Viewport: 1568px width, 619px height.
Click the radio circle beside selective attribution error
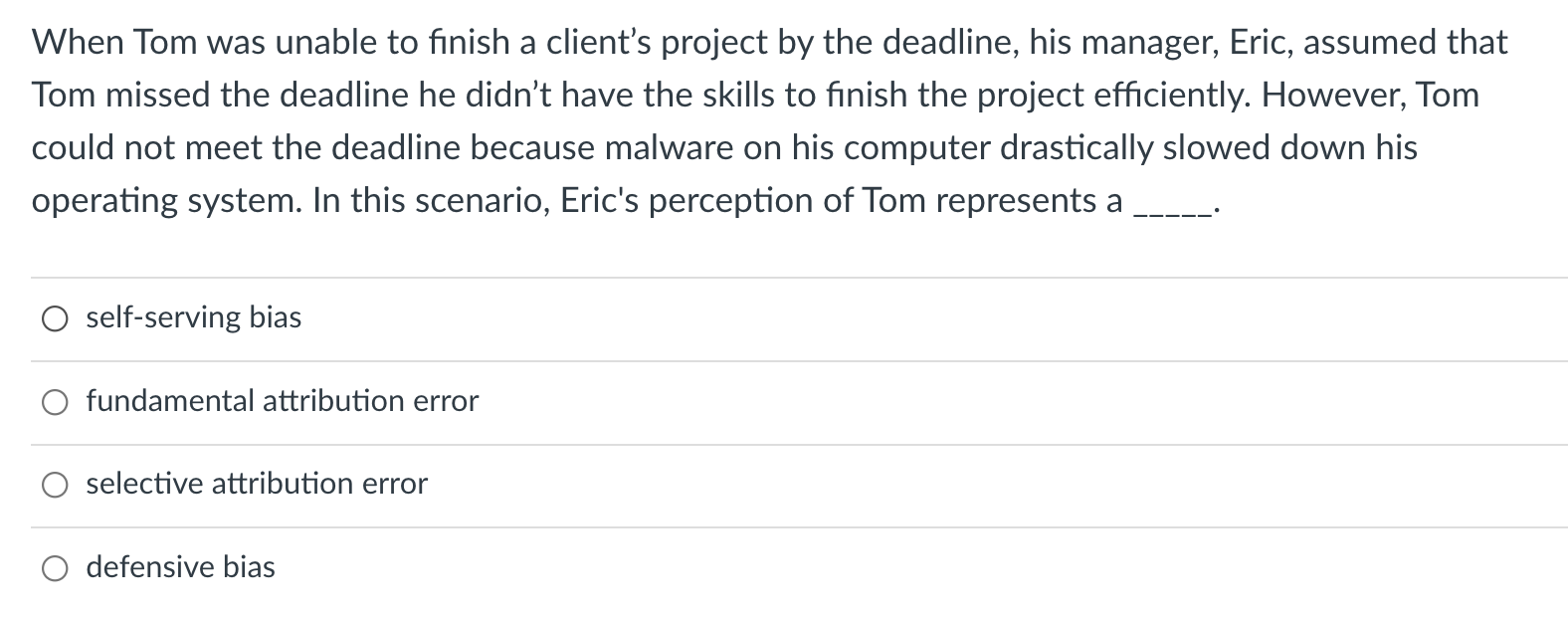click(x=56, y=485)
